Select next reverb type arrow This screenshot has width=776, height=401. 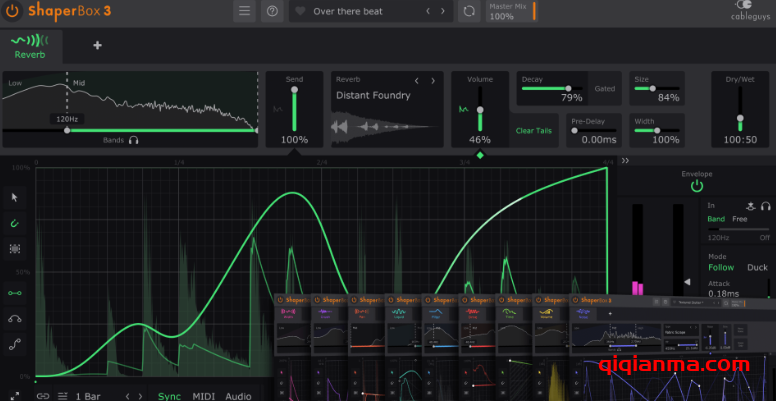(x=433, y=81)
